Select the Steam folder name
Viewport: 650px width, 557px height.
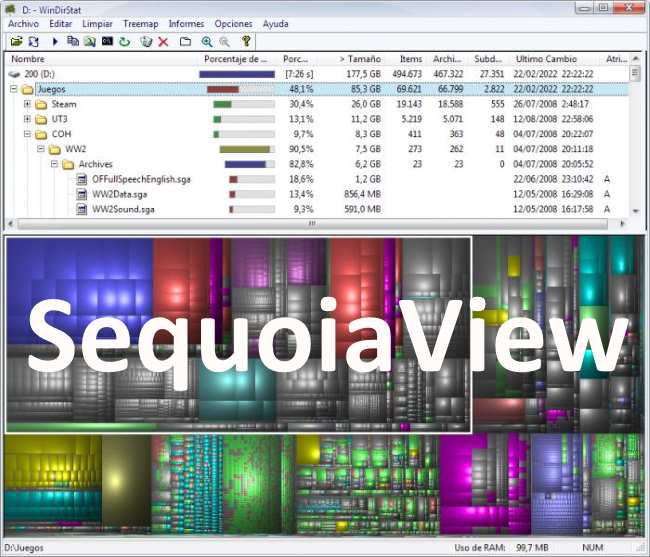(64, 104)
